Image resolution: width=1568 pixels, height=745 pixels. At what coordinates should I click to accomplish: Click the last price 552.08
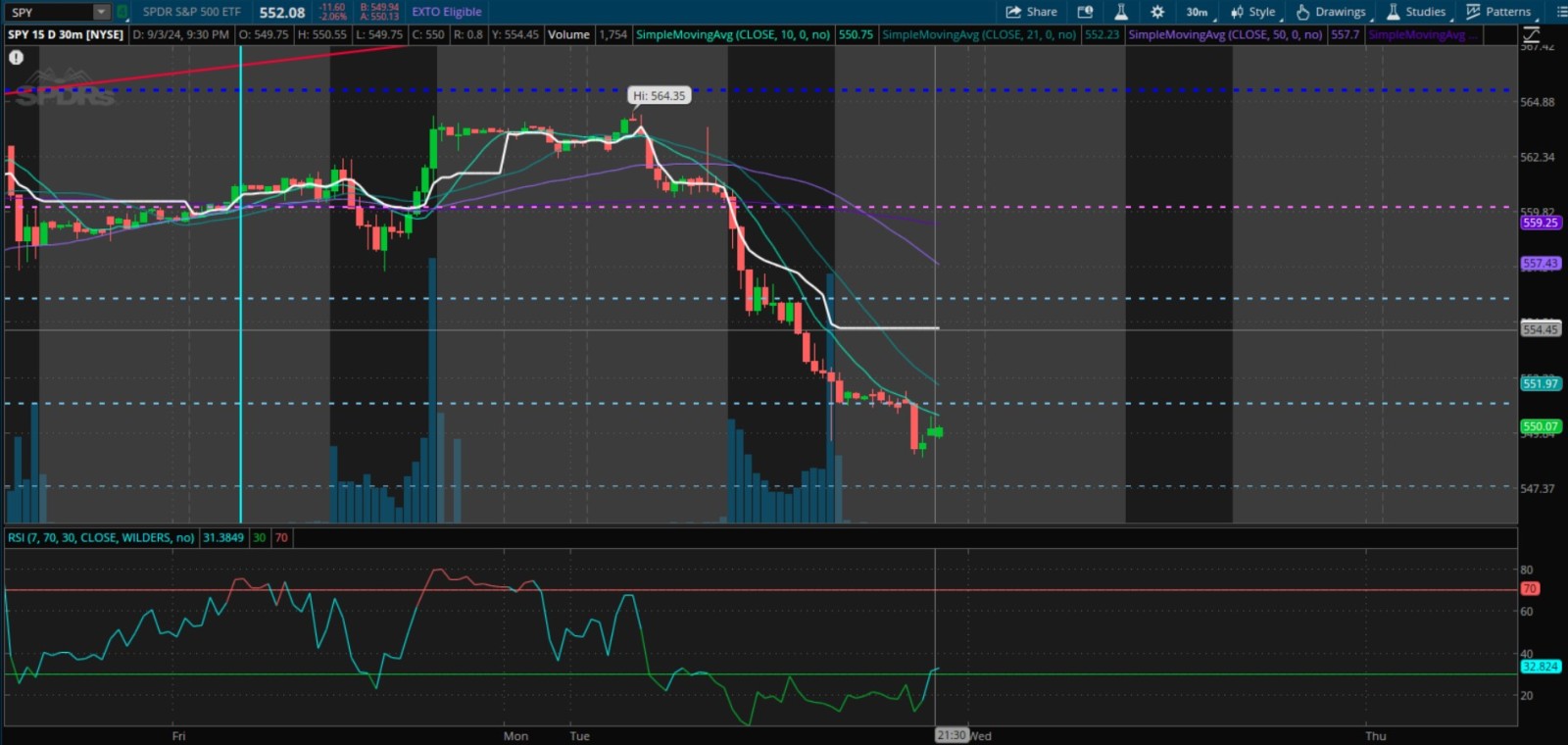pos(282,12)
